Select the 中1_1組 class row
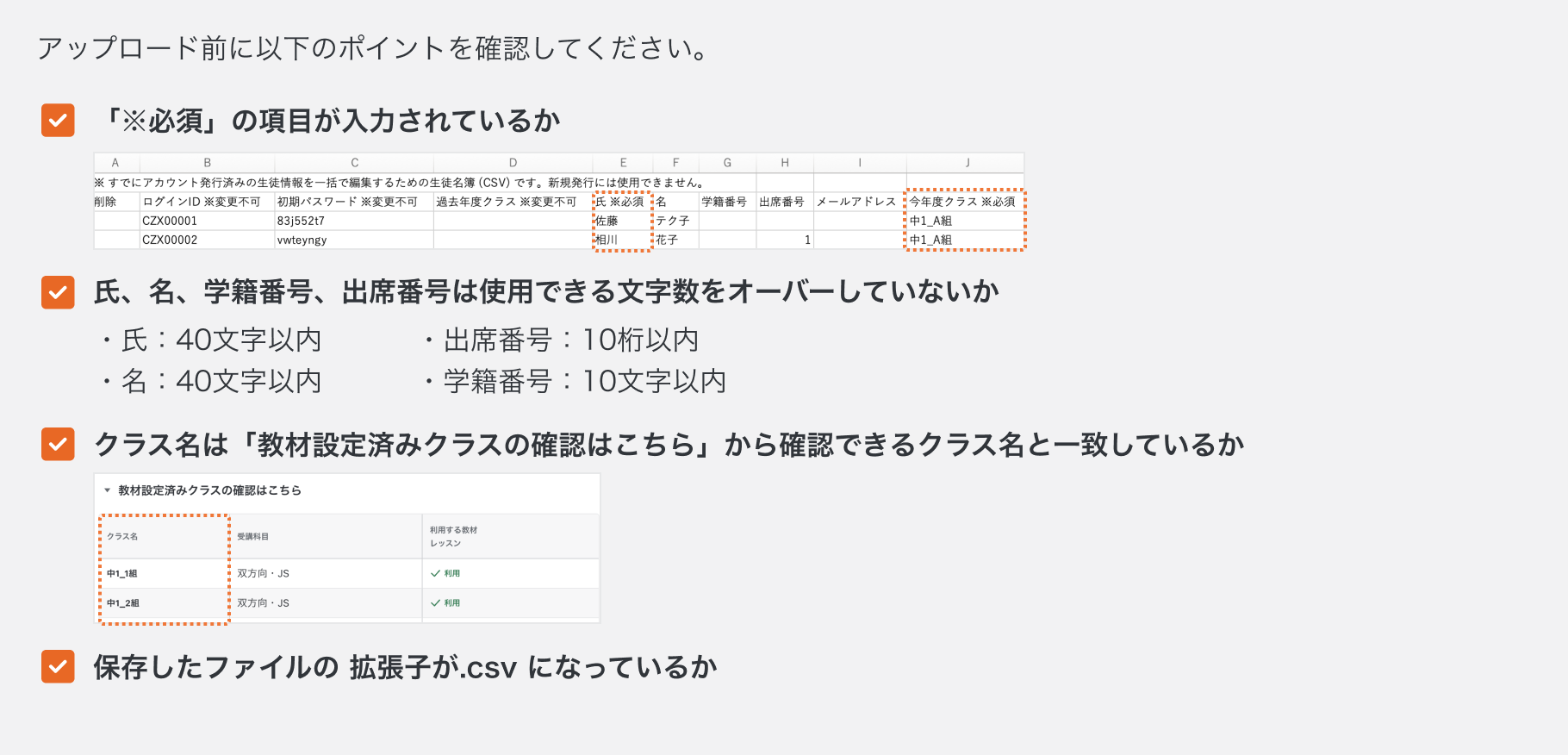The width and height of the screenshot is (1568, 755). [x=122, y=573]
